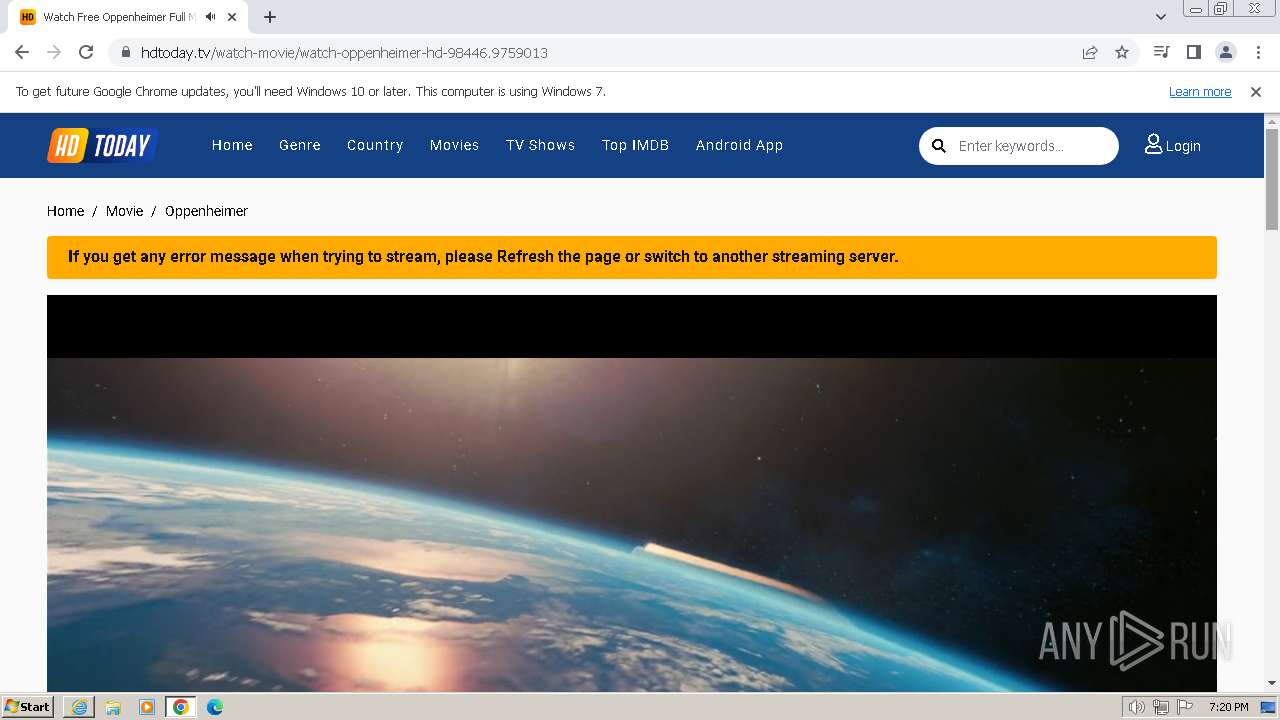Click the Login link

(1183, 146)
